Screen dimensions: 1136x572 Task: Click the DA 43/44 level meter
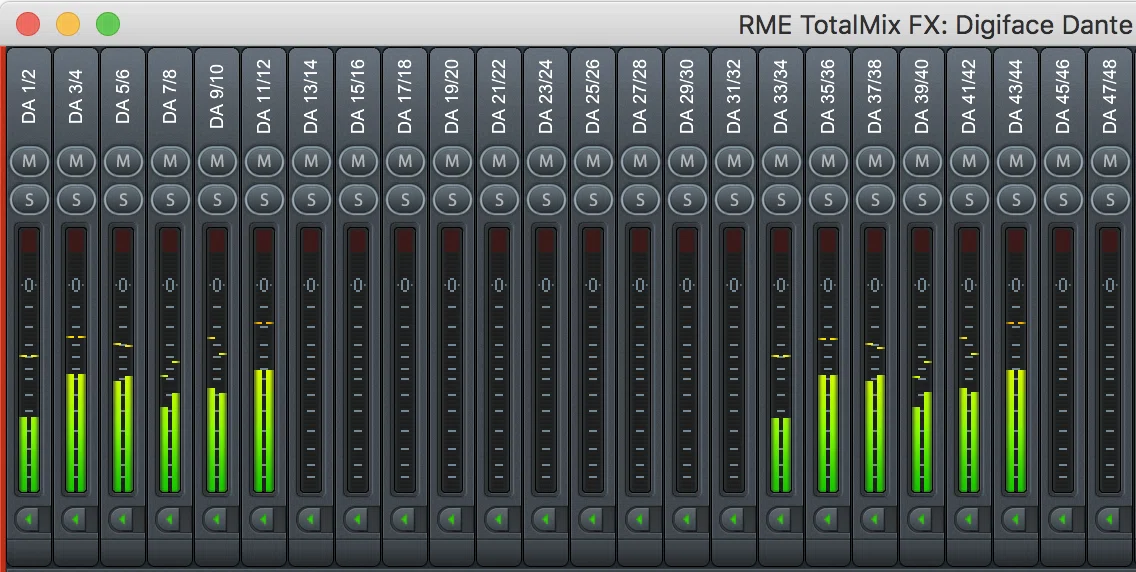tap(1016, 360)
